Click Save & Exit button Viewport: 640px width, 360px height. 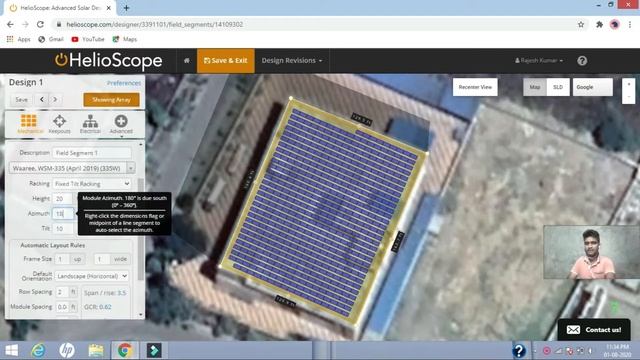[226, 61]
